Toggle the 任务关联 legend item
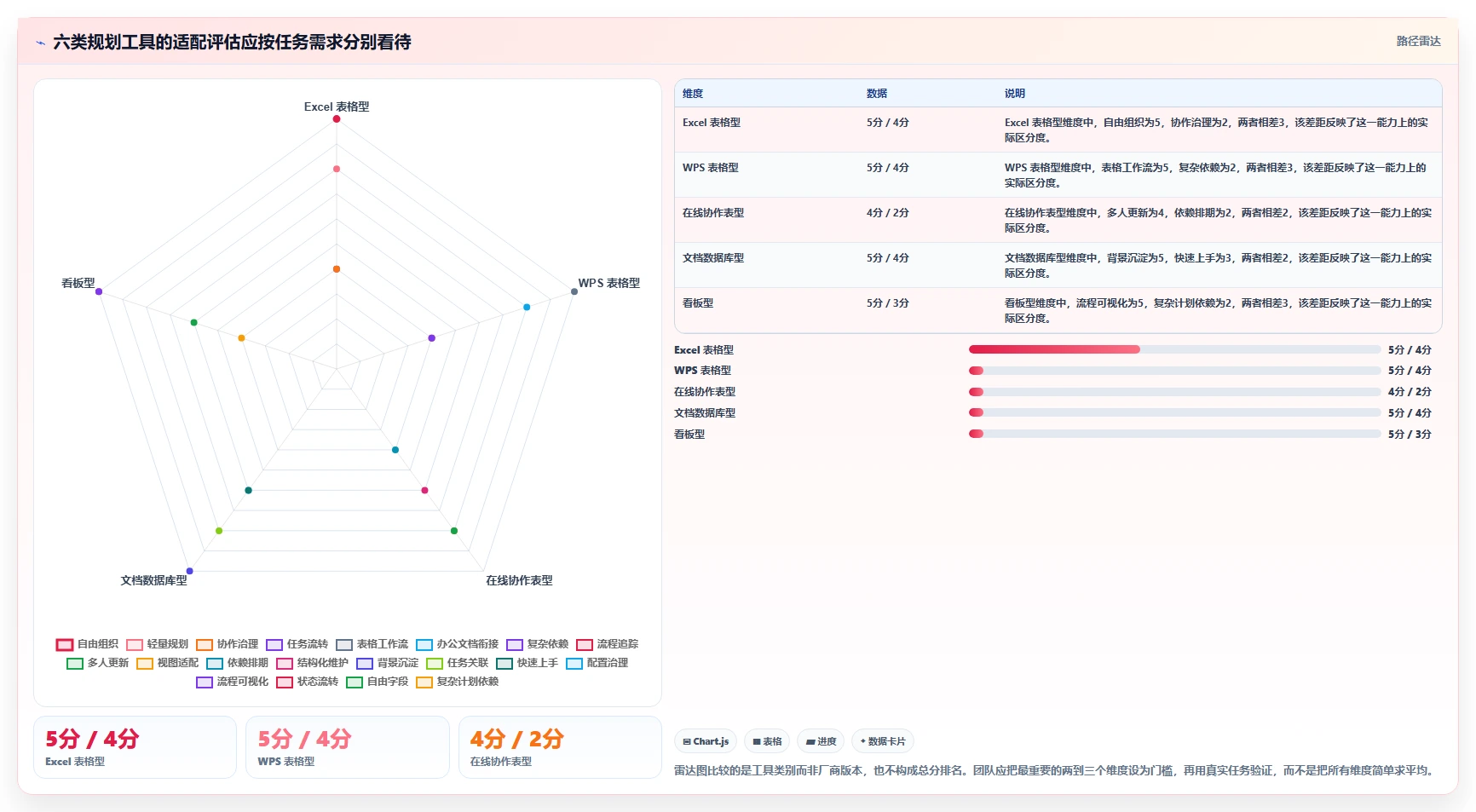 pos(457,663)
